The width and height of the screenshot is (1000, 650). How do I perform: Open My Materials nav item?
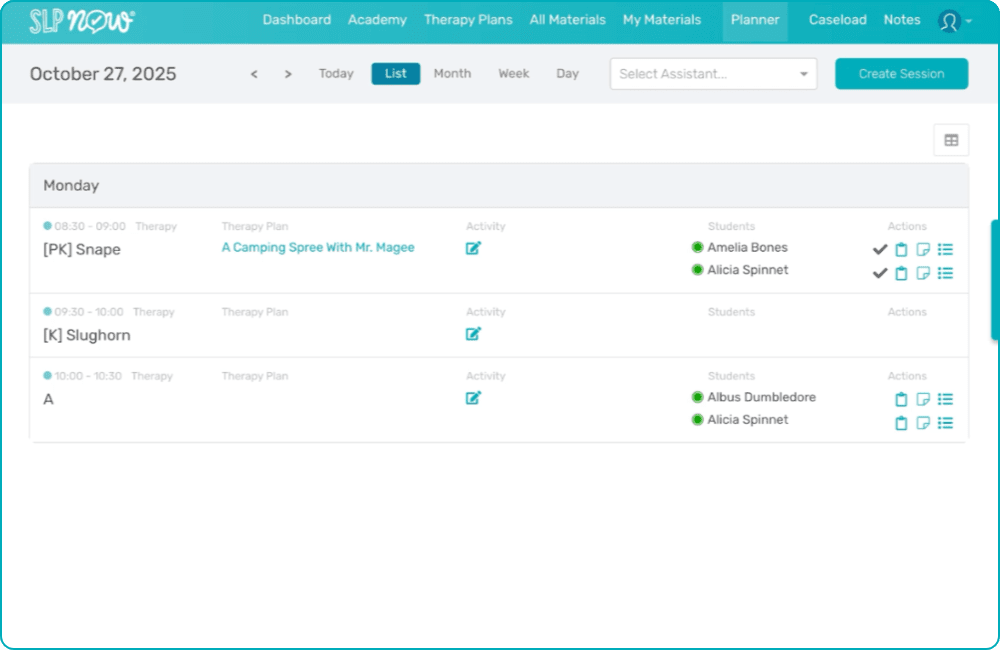coord(661,20)
